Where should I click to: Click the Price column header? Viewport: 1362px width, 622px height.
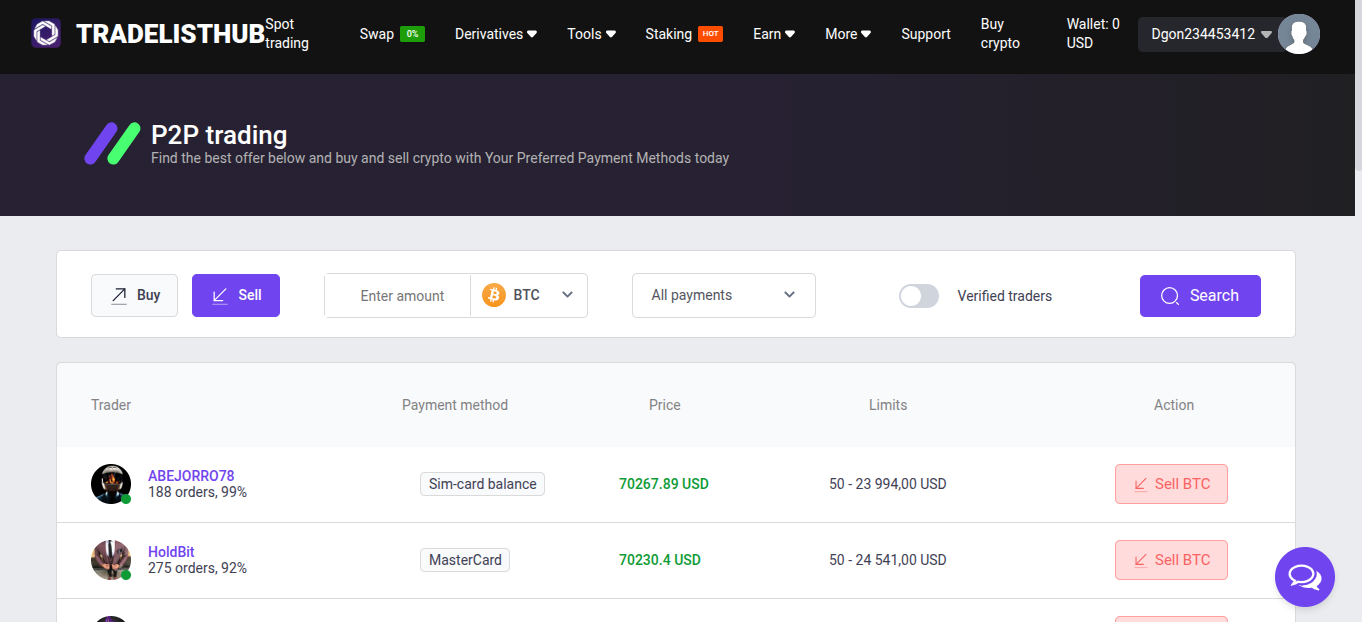(x=665, y=405)
